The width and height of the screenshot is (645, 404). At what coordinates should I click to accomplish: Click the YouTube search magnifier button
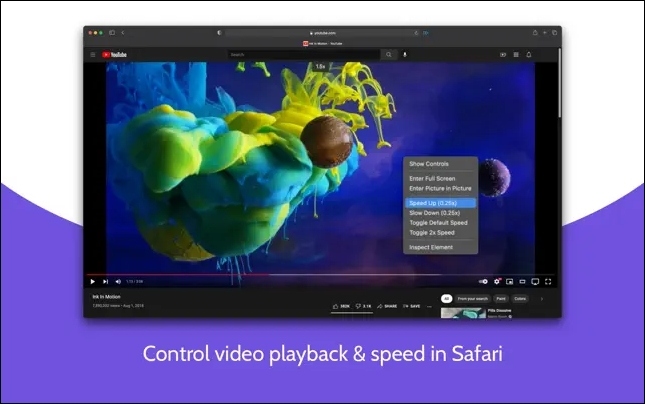[389, 54]
